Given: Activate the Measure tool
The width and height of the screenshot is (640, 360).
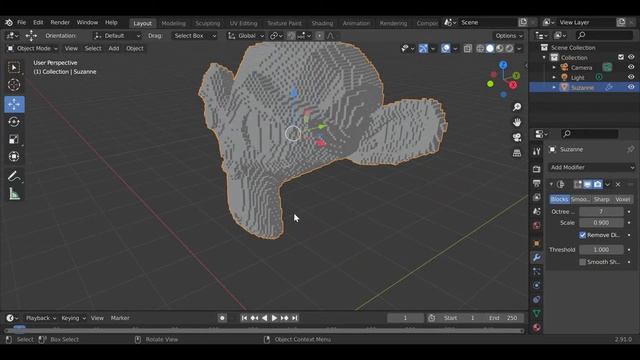Looking at the screenshot, I should pyautogui.click(x=14, y=194).
